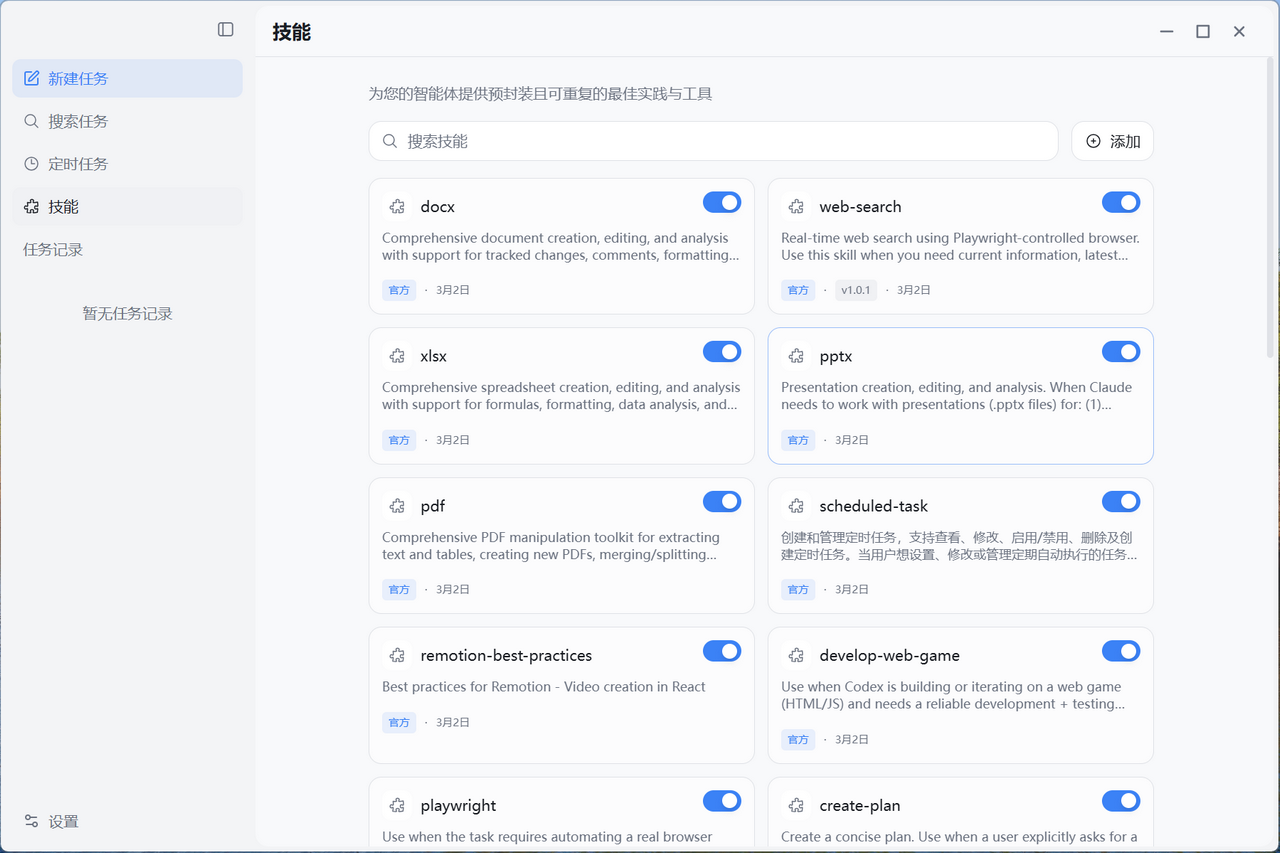Minimize the application window
The height and width of the screenshot is (853, 1280).
(x=1167, y=31)
